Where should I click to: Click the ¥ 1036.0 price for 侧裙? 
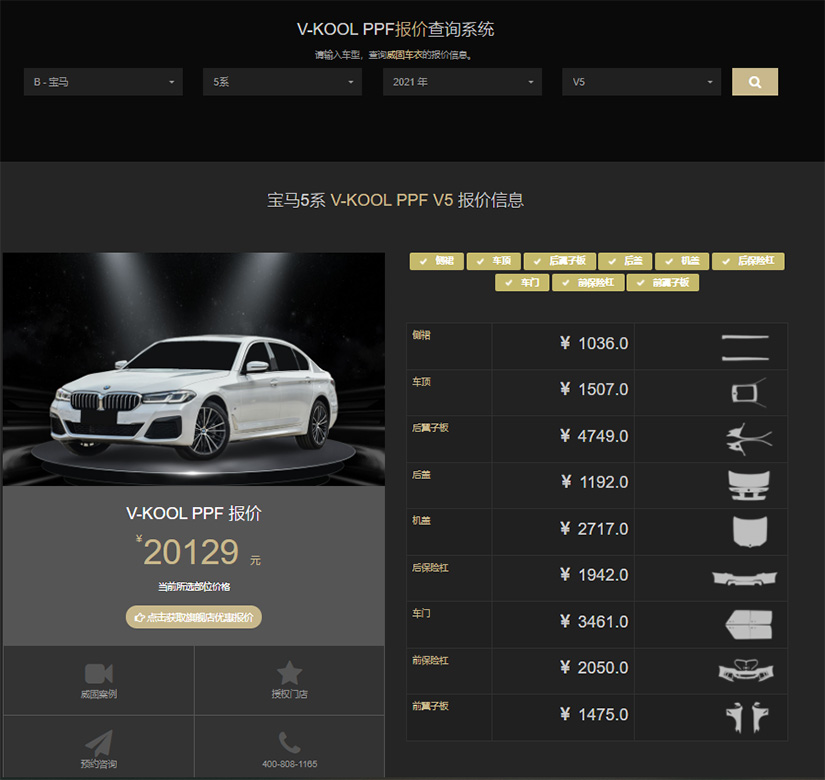(594, 344)
